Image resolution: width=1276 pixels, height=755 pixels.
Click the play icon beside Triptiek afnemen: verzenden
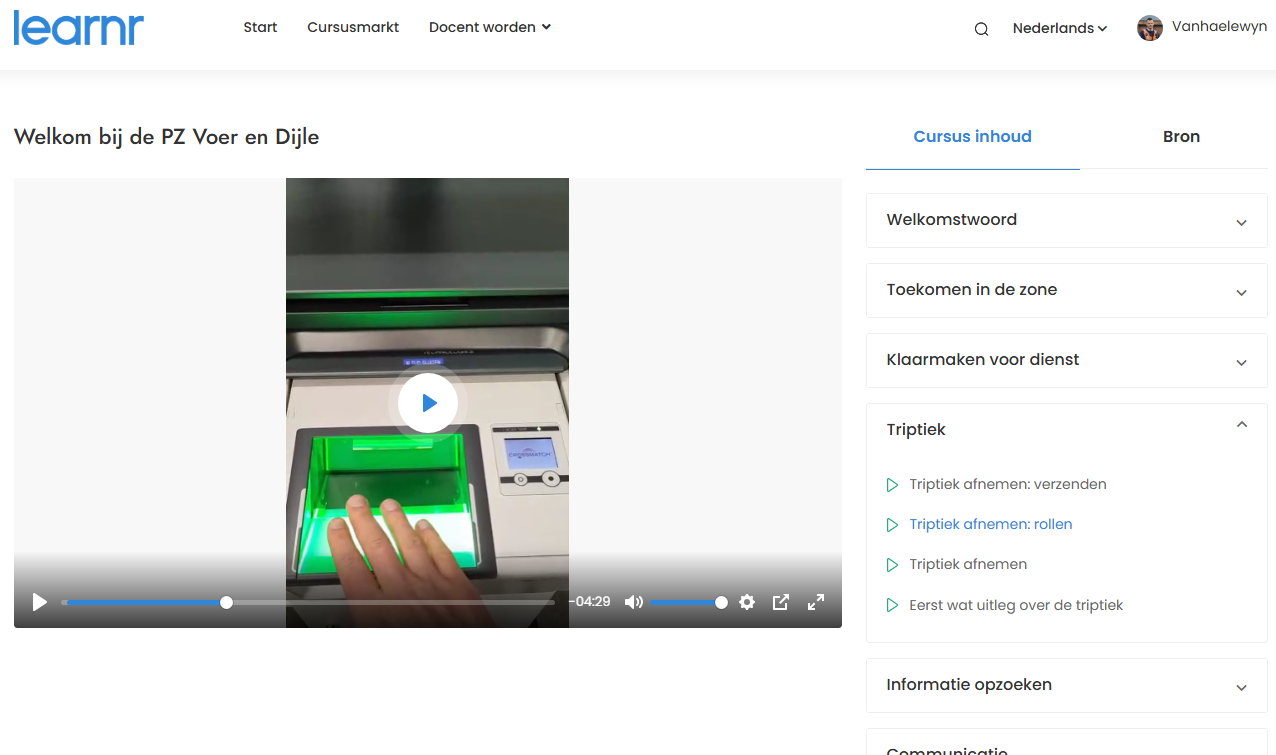891,484
